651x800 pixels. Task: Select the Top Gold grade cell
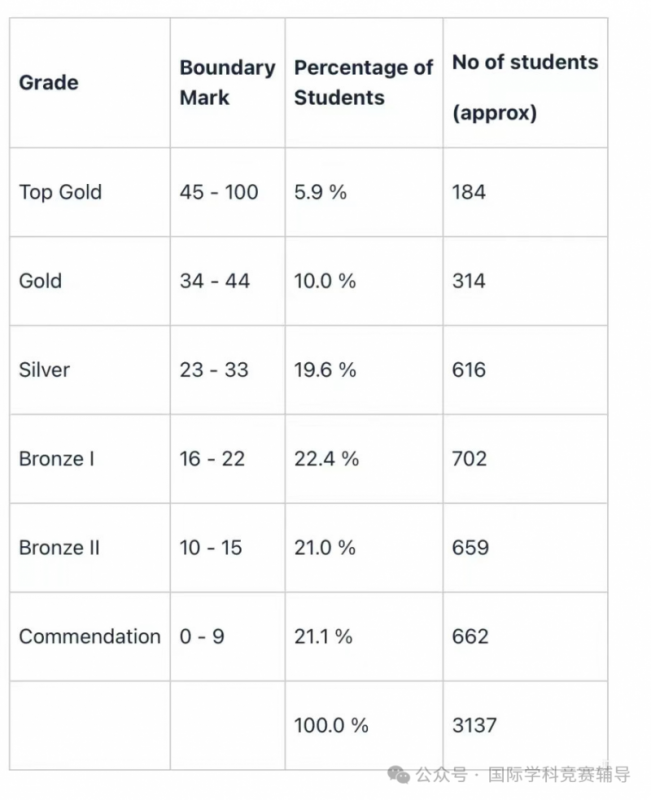(x=90, y=192)
